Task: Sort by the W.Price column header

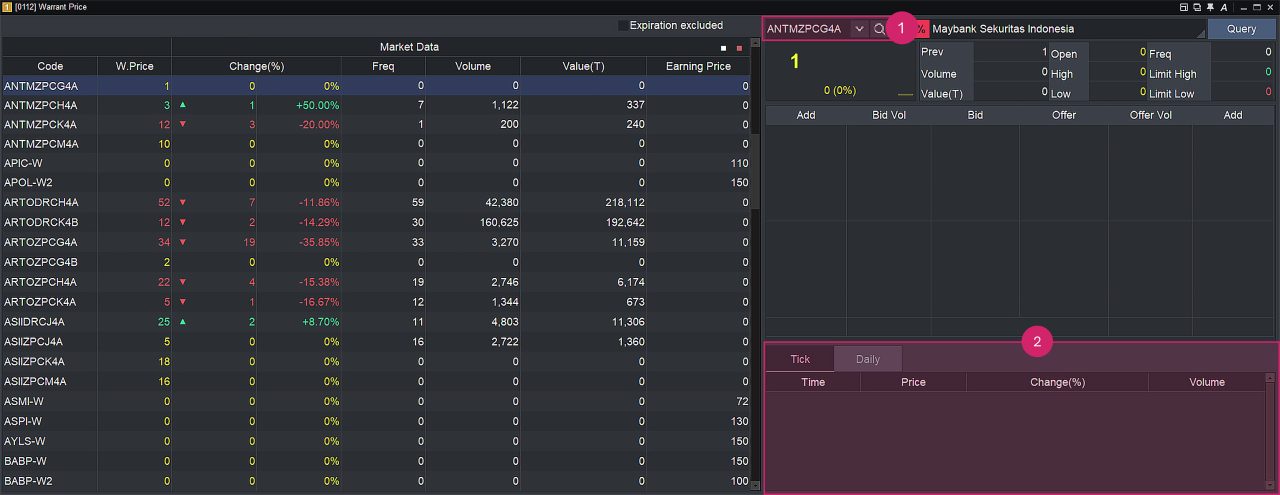Action: click(x=134, y=66)
